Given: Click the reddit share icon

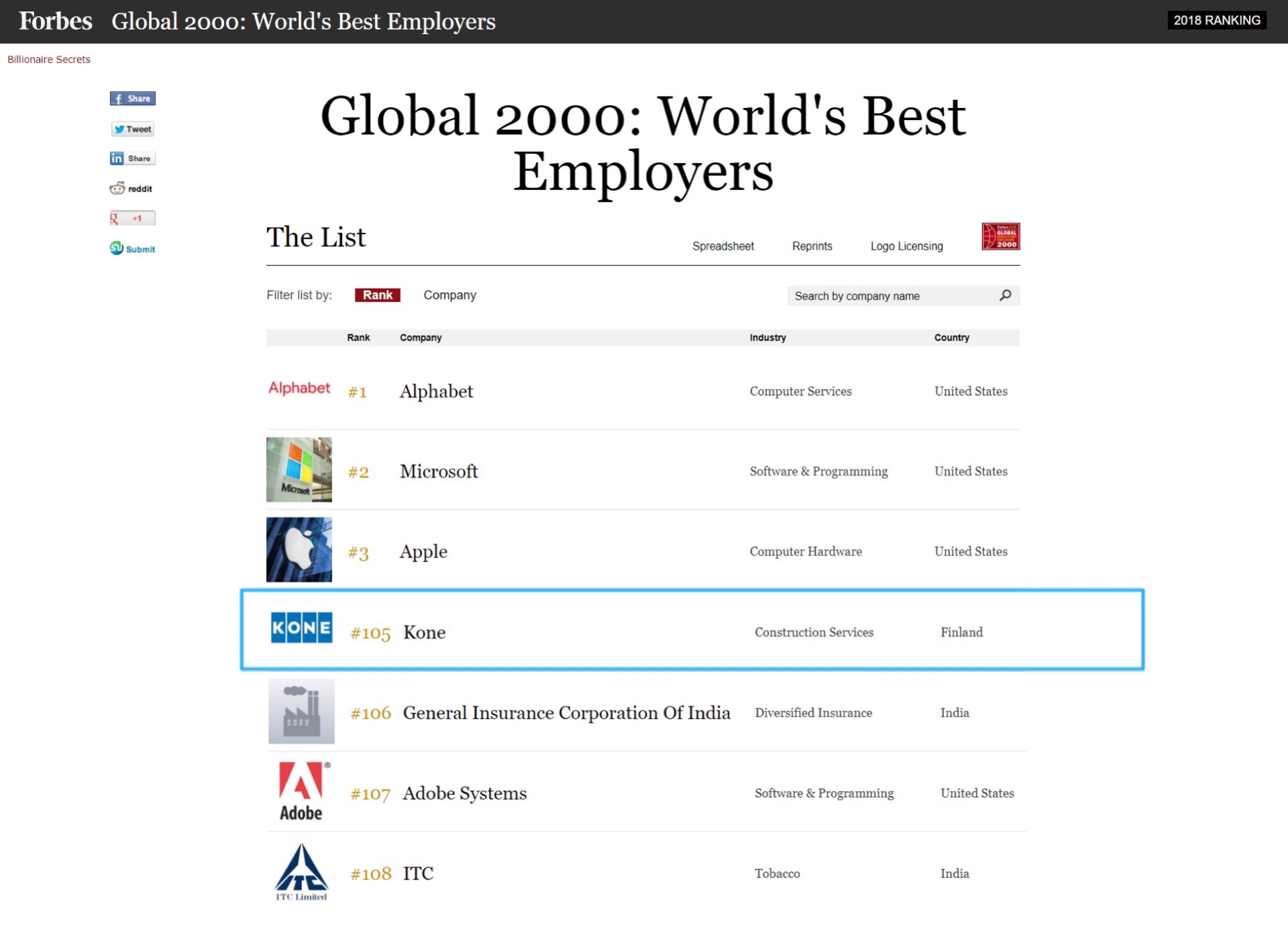Looking at the screenshot, I should pyautogui.click(x=131, y=188).
